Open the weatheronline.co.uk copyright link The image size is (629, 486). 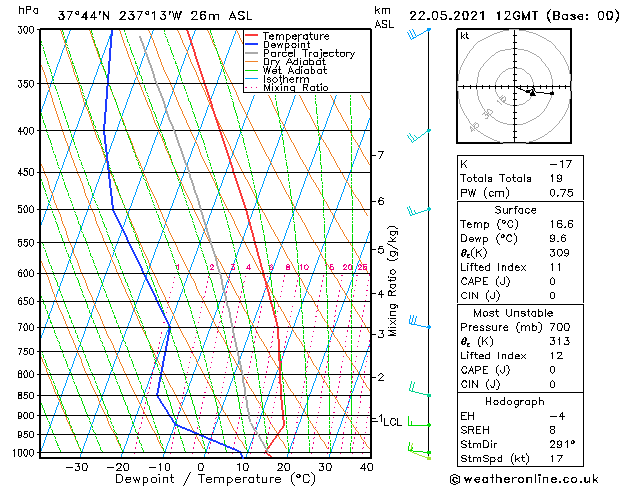click(x=525, y=479)
